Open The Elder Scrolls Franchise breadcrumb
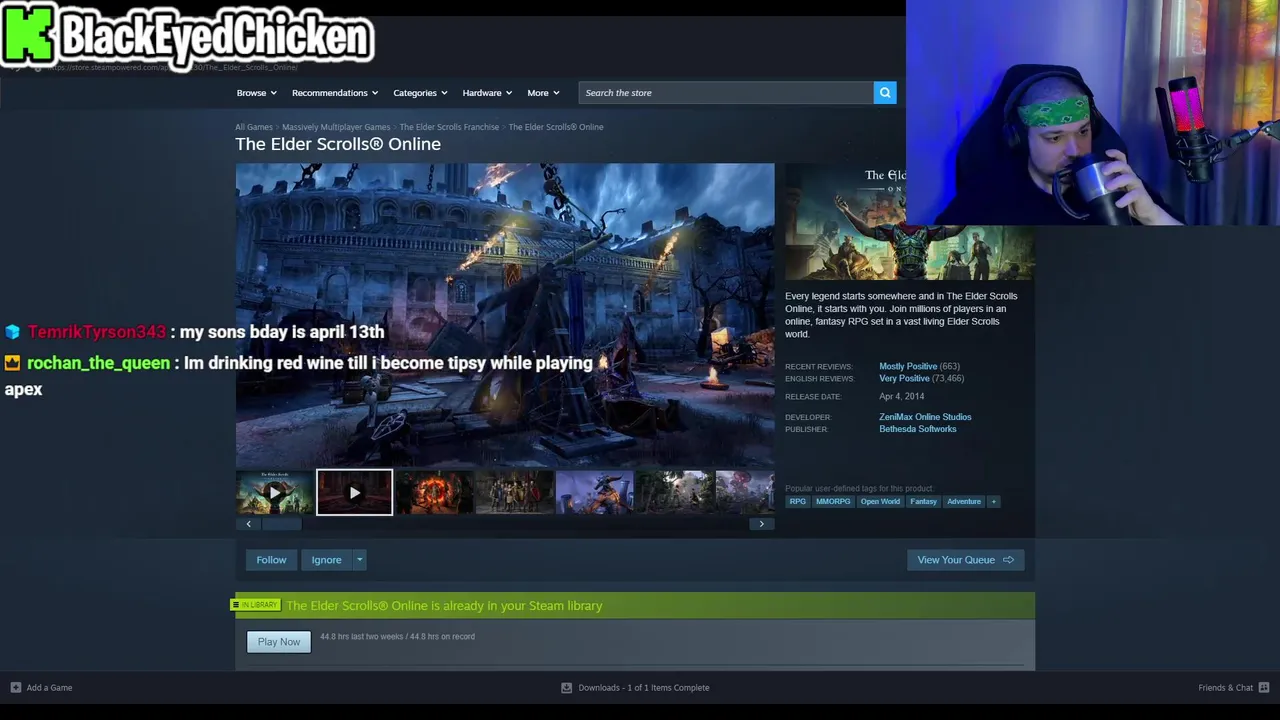The image size is (1280, 720). [x=449, y=127]
